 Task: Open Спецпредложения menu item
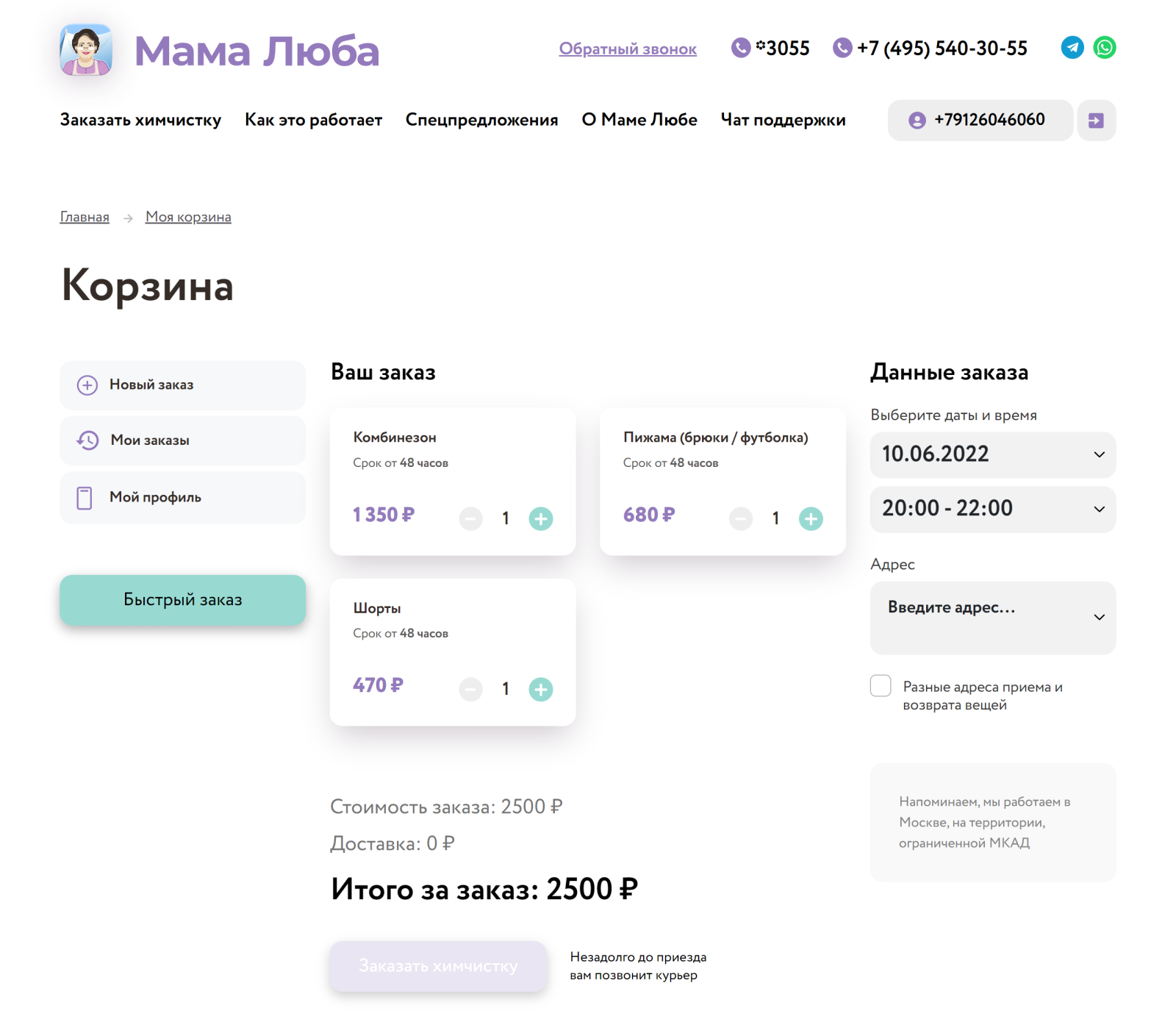[481, 120]
